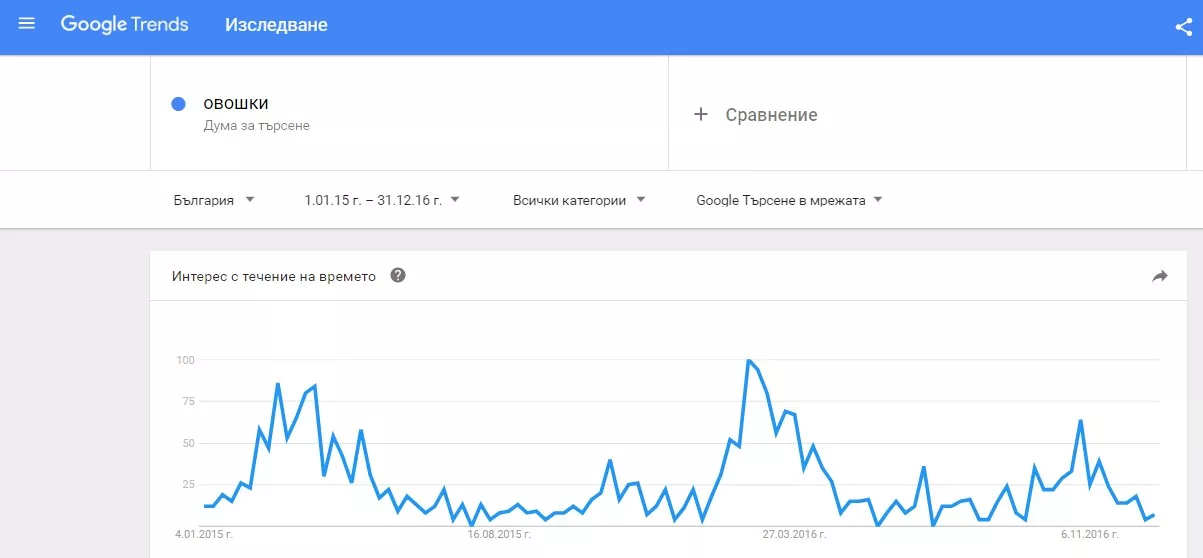Image resolution: width=1203 pixels, height=558 pixels.
Task: Open the Google Търсене в мрежата dropdown
Action: [x=789, y=200]
